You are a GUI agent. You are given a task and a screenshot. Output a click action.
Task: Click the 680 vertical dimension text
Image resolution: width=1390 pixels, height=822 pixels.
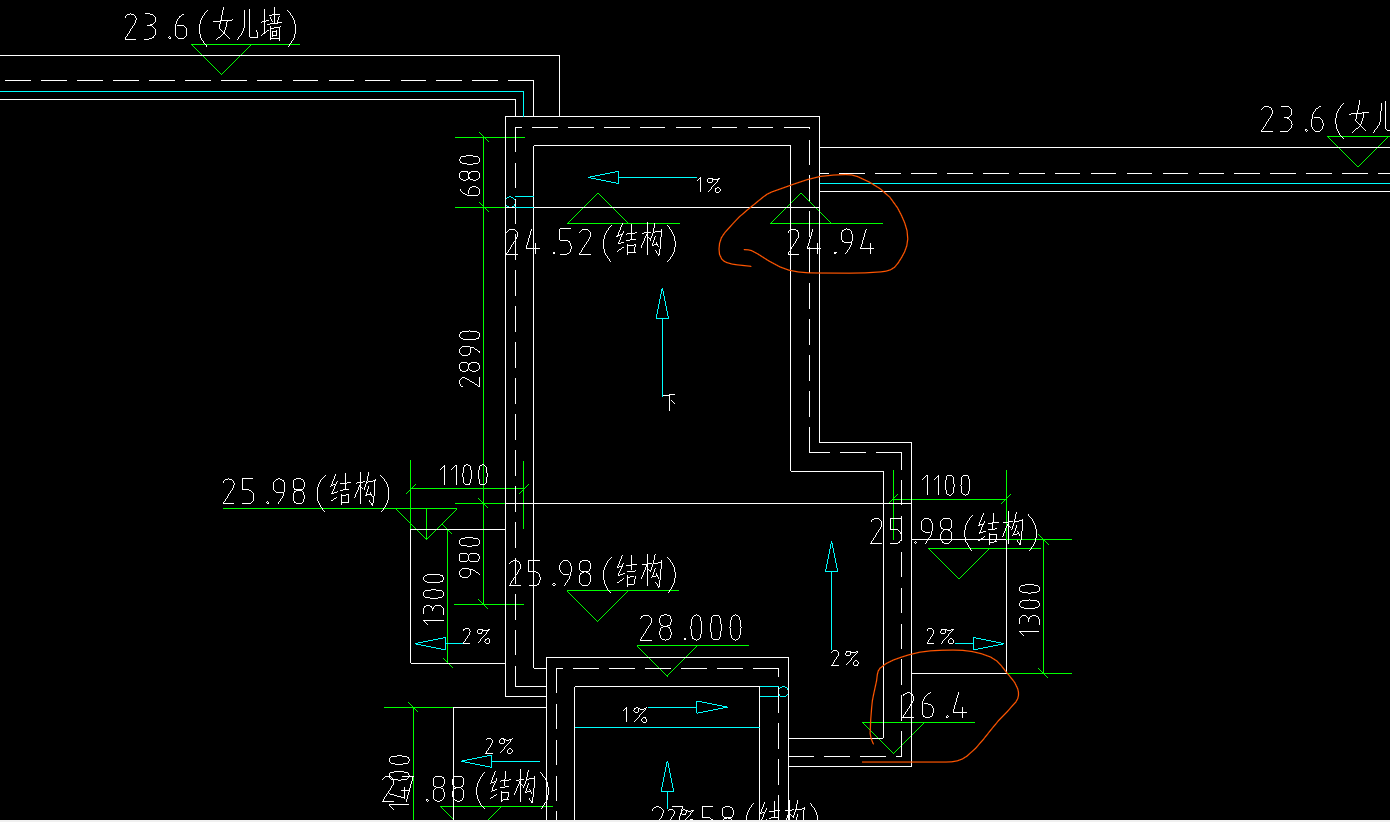[x=470, y=174]
